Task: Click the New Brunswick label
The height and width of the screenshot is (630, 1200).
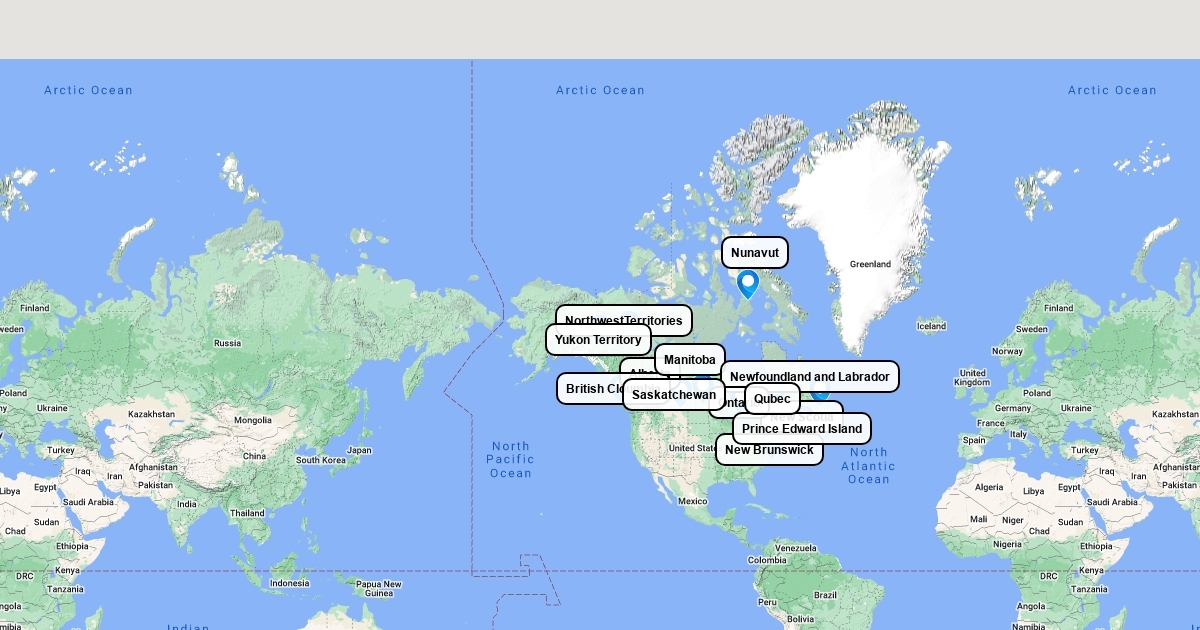Action: [769, 451]
